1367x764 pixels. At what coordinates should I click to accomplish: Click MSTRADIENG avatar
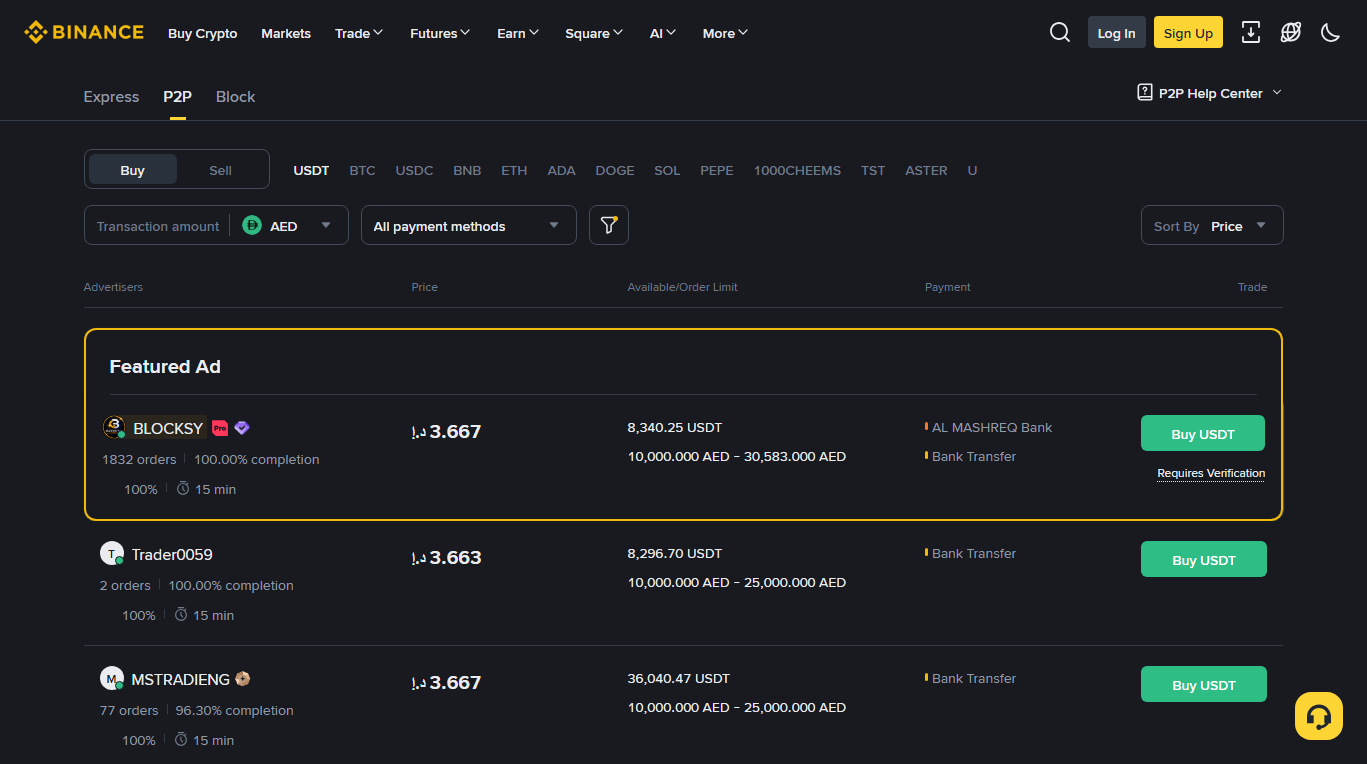[112, 679]
